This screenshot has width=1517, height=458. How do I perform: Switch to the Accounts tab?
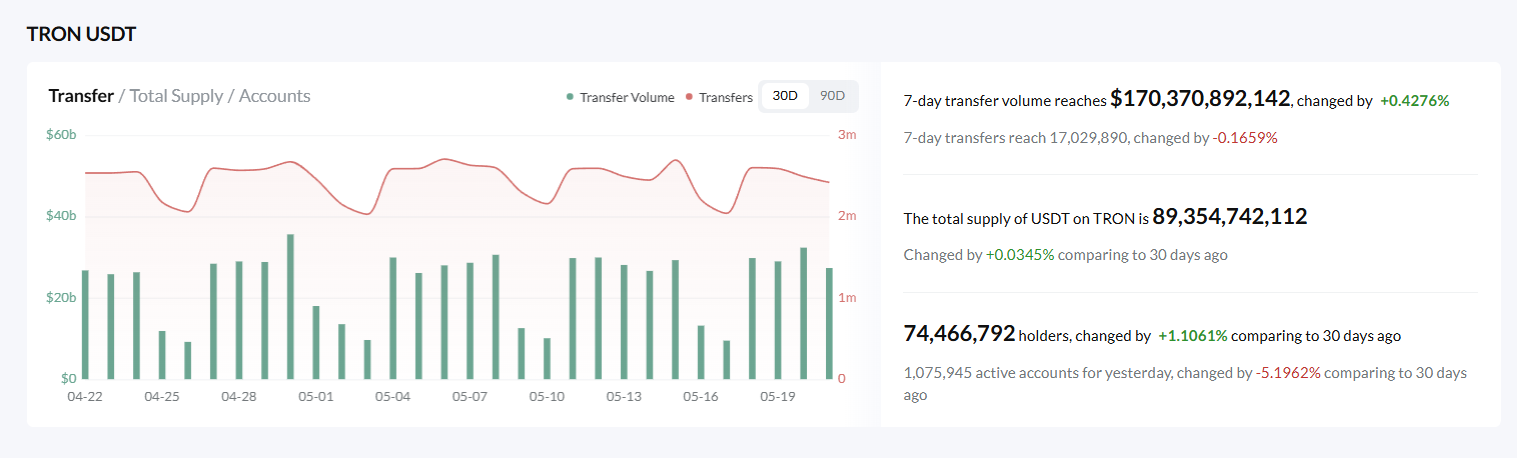point(275,96)
